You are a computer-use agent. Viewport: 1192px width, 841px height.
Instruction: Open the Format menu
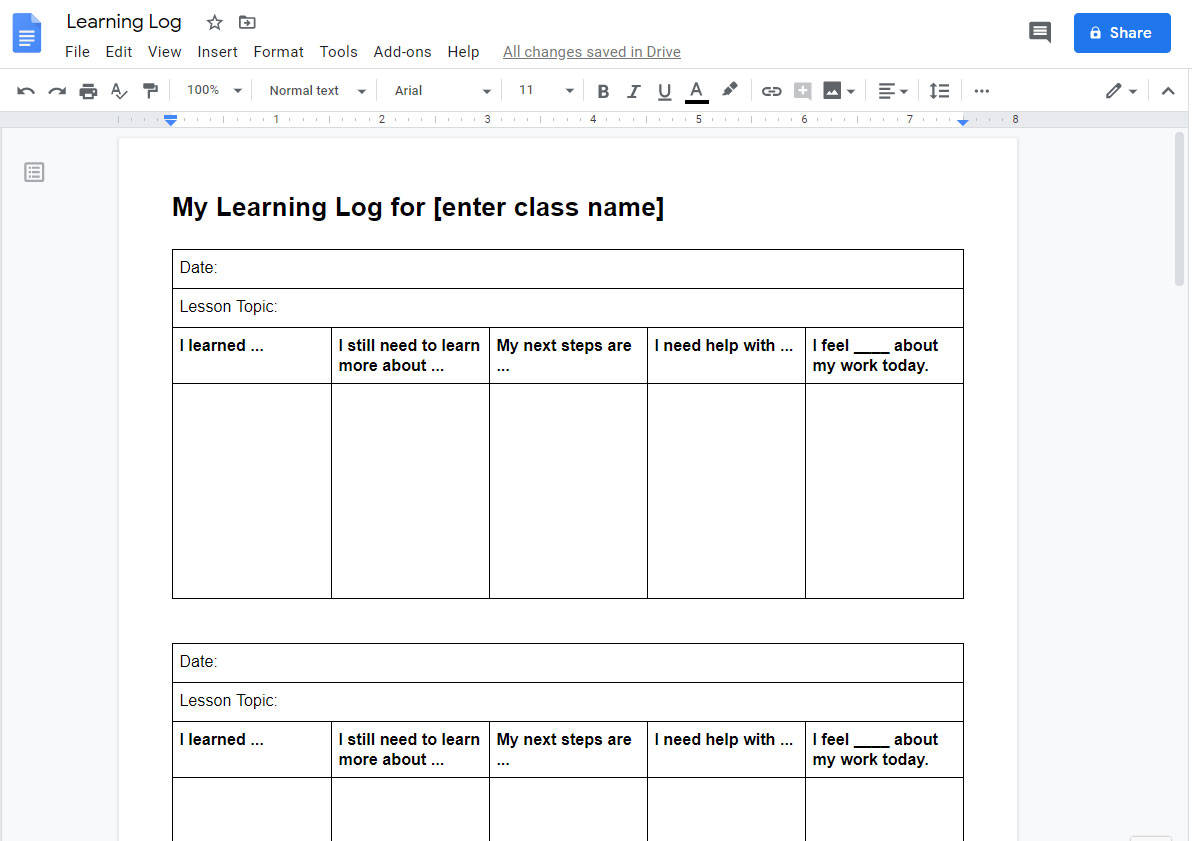[278, 51]
